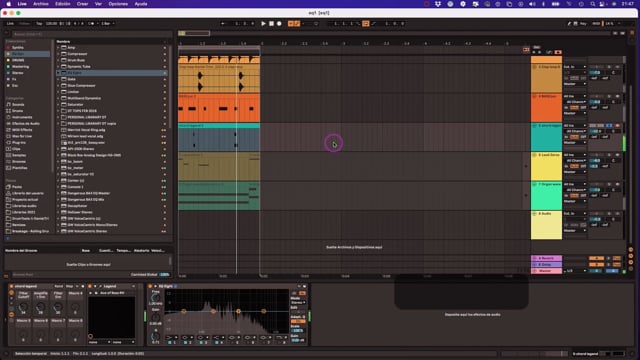Screen dimensions: 640x360
Task: Open the Instruments category in the browser
Action: point(22,117)
